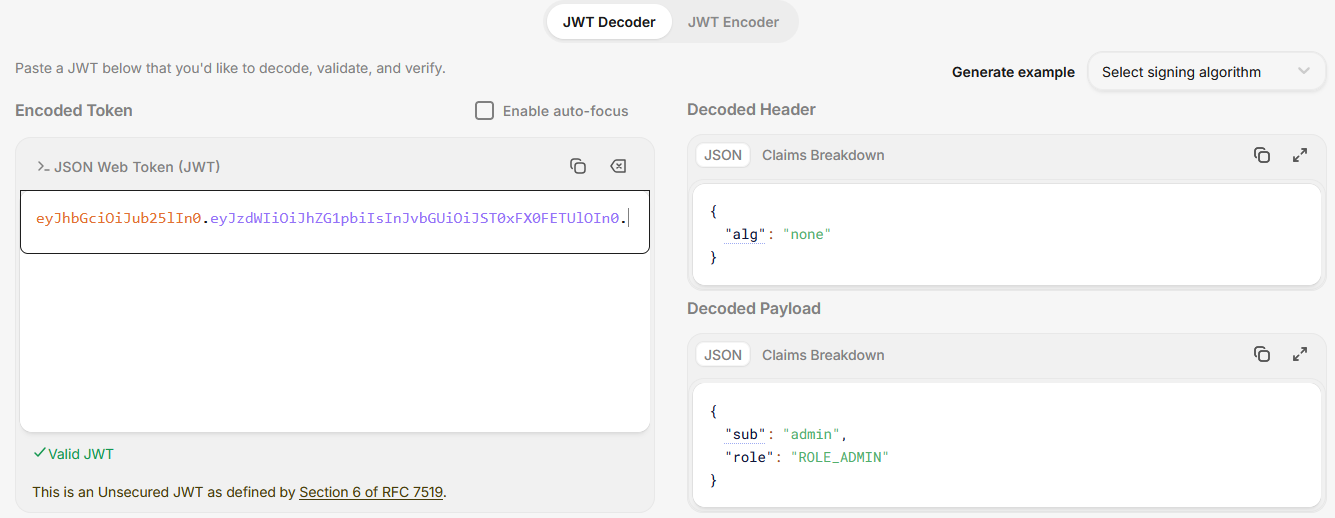Image resolution: width=1335 pixels, height=518 pixels.
Task: Click the green Valid JWT checkmark
Action: click(x=40, y=453)
